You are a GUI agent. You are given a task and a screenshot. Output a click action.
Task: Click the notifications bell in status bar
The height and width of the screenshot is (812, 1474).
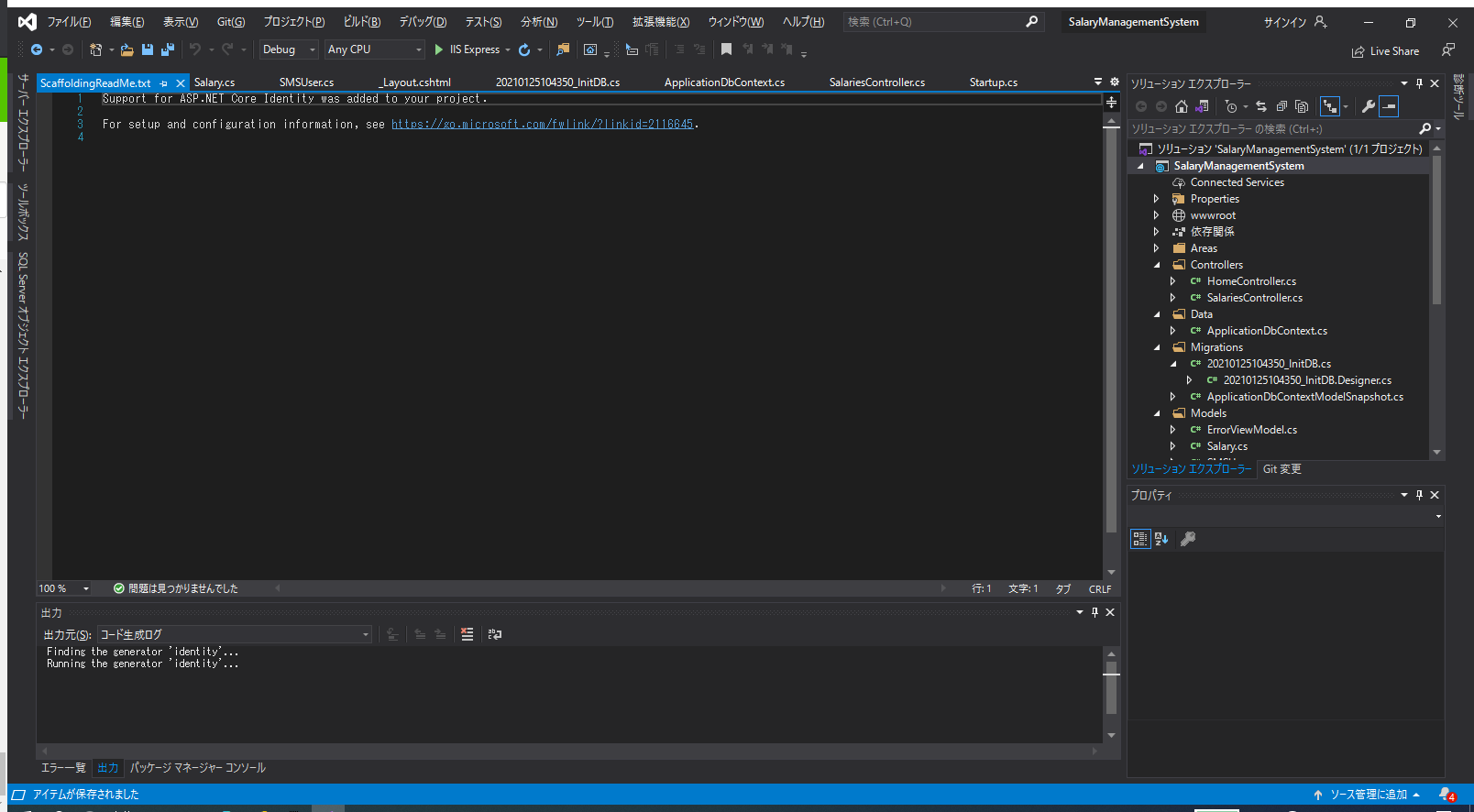[x=1446, y=795]
